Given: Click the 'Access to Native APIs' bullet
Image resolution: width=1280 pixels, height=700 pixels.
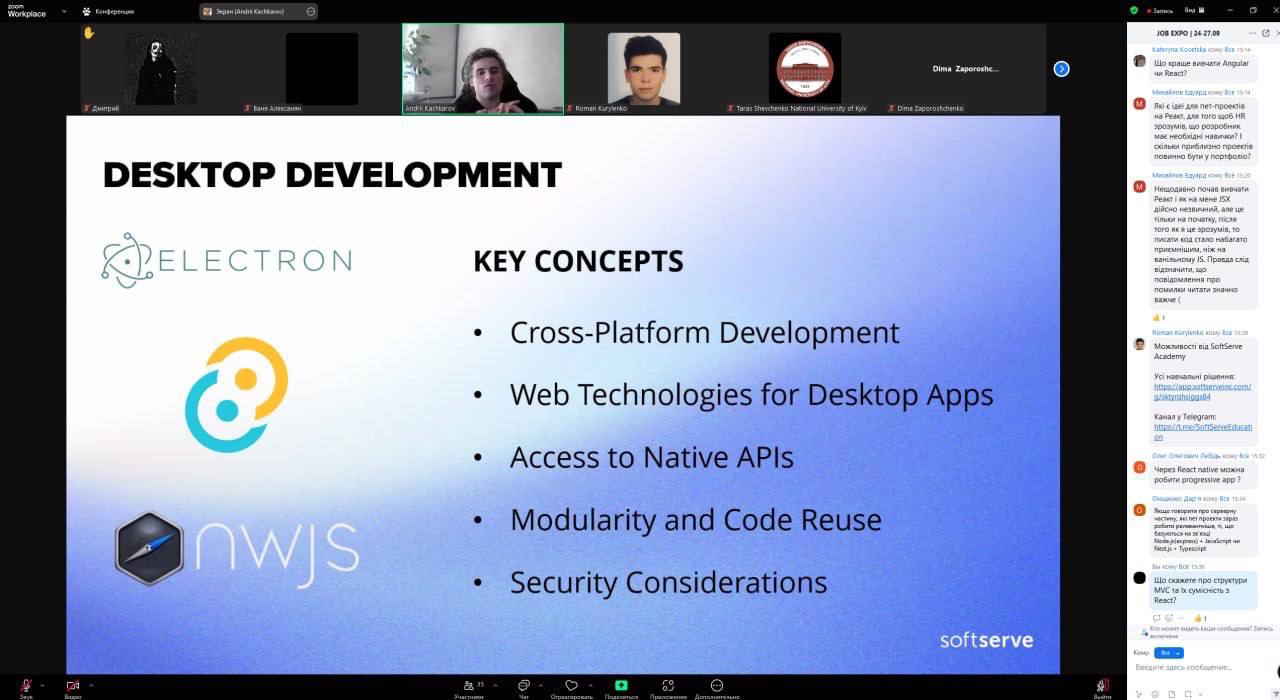Looking at the screenshot, I should (652, 457).
